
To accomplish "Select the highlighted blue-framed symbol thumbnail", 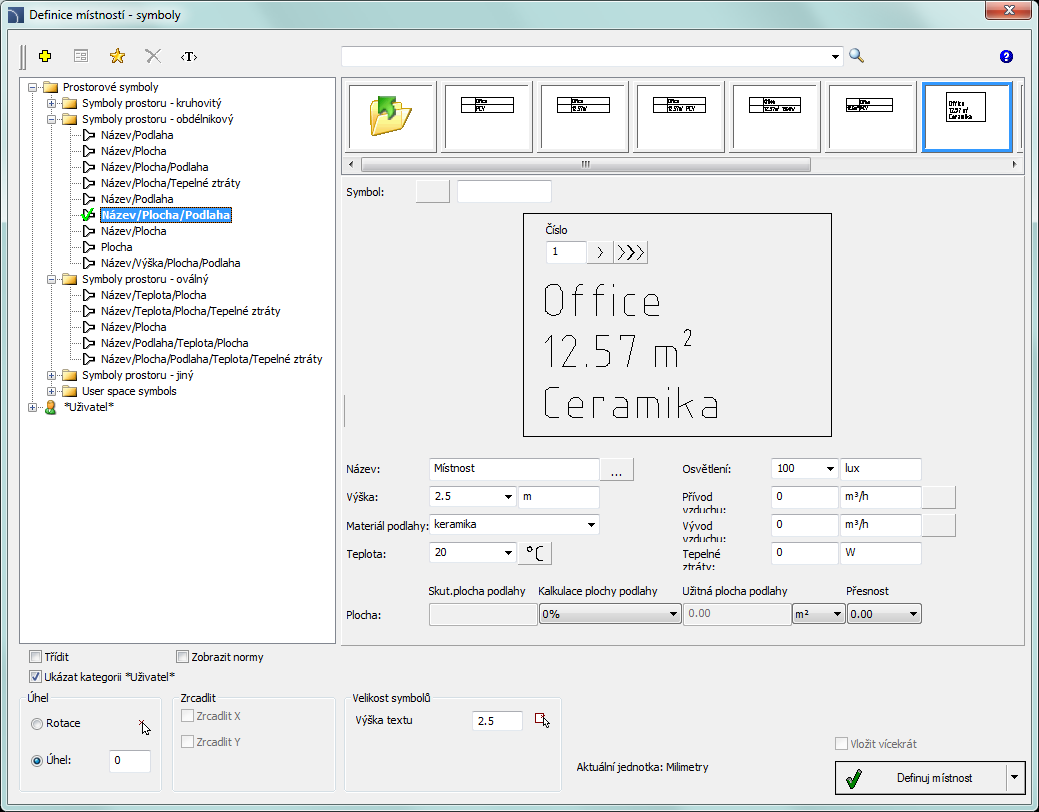I will click(x=967, y=117).
